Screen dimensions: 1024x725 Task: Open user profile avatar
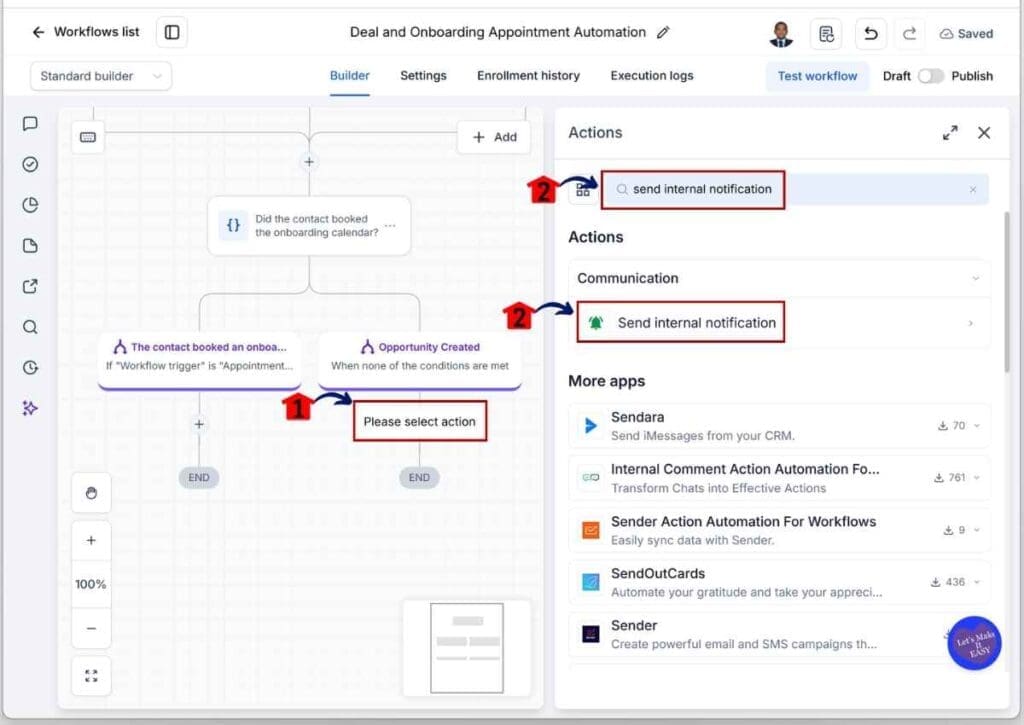click(x=781, y=33)
